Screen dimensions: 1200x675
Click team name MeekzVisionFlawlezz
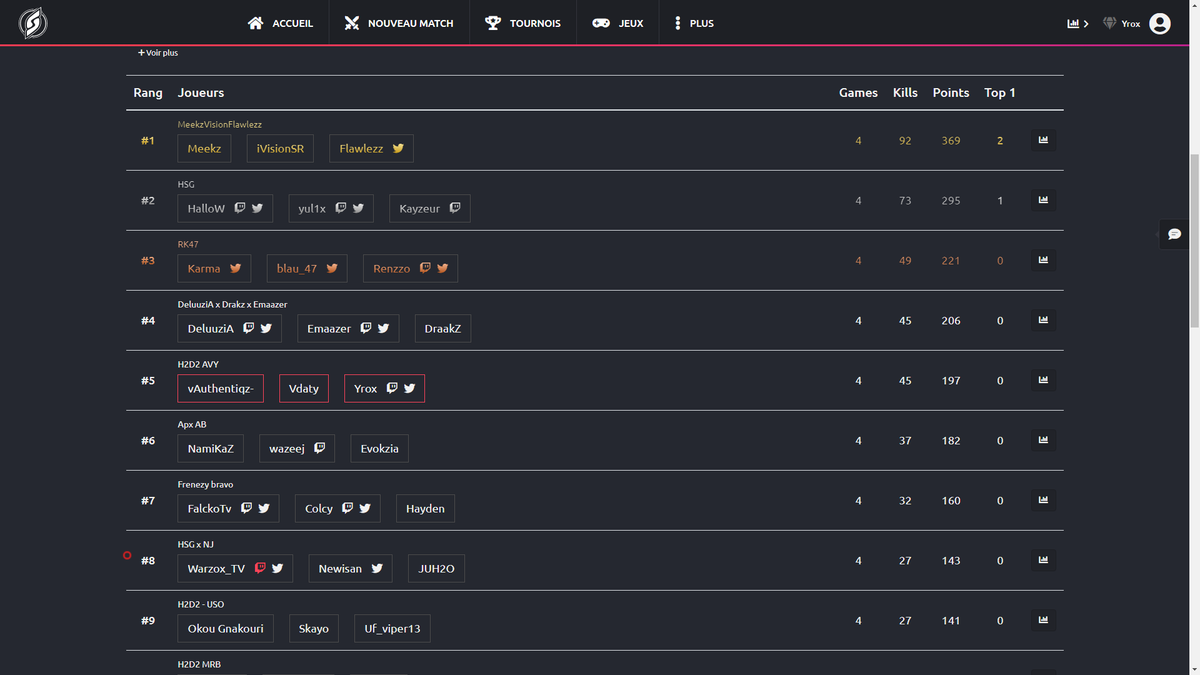(220, 124)
